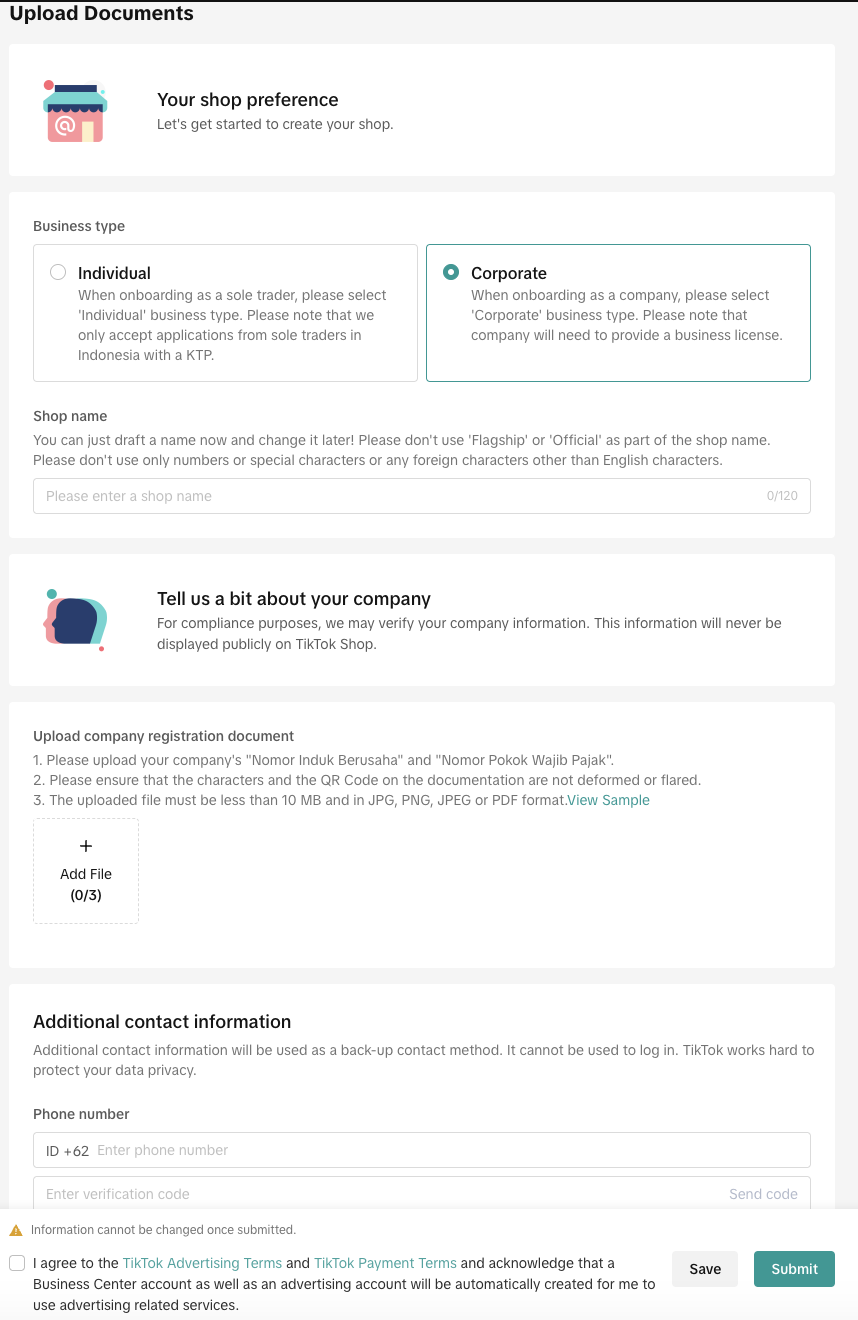
Task: Focus the phone number input field
Action: 450,1150
